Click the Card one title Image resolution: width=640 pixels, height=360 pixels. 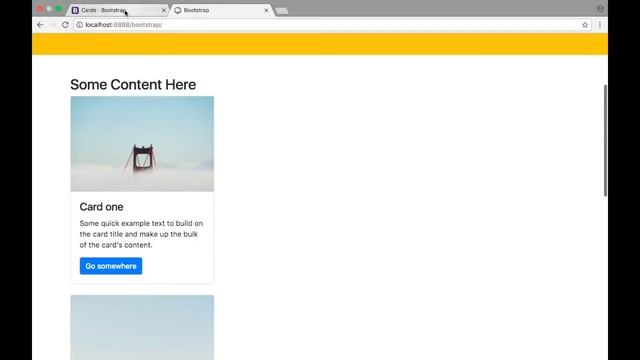(101, 207)
